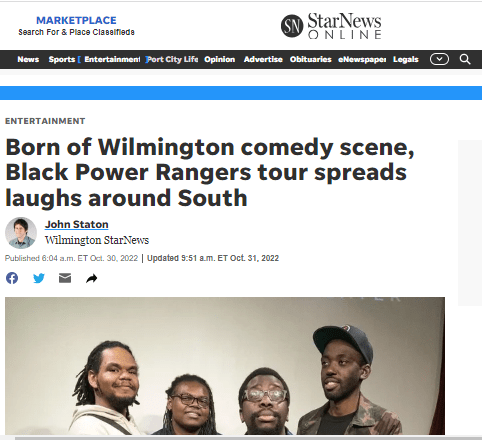This screenshot has width=482, height=440.
Task: Share article on Twitter icon
Action: (39, 278)
